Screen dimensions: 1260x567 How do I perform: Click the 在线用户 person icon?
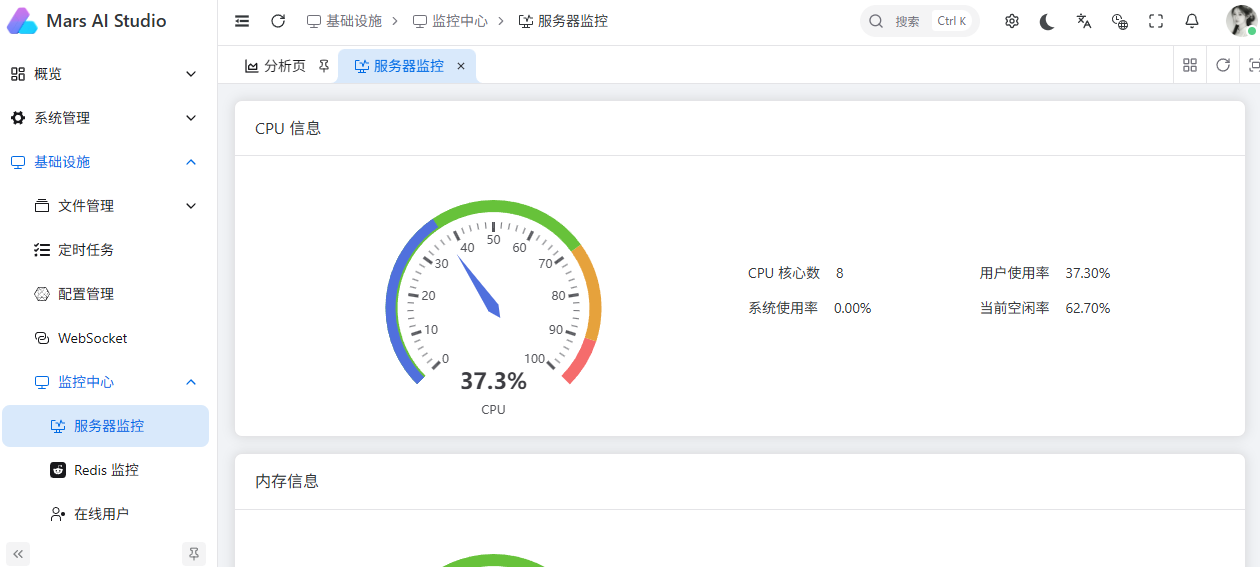click(58, 514)
